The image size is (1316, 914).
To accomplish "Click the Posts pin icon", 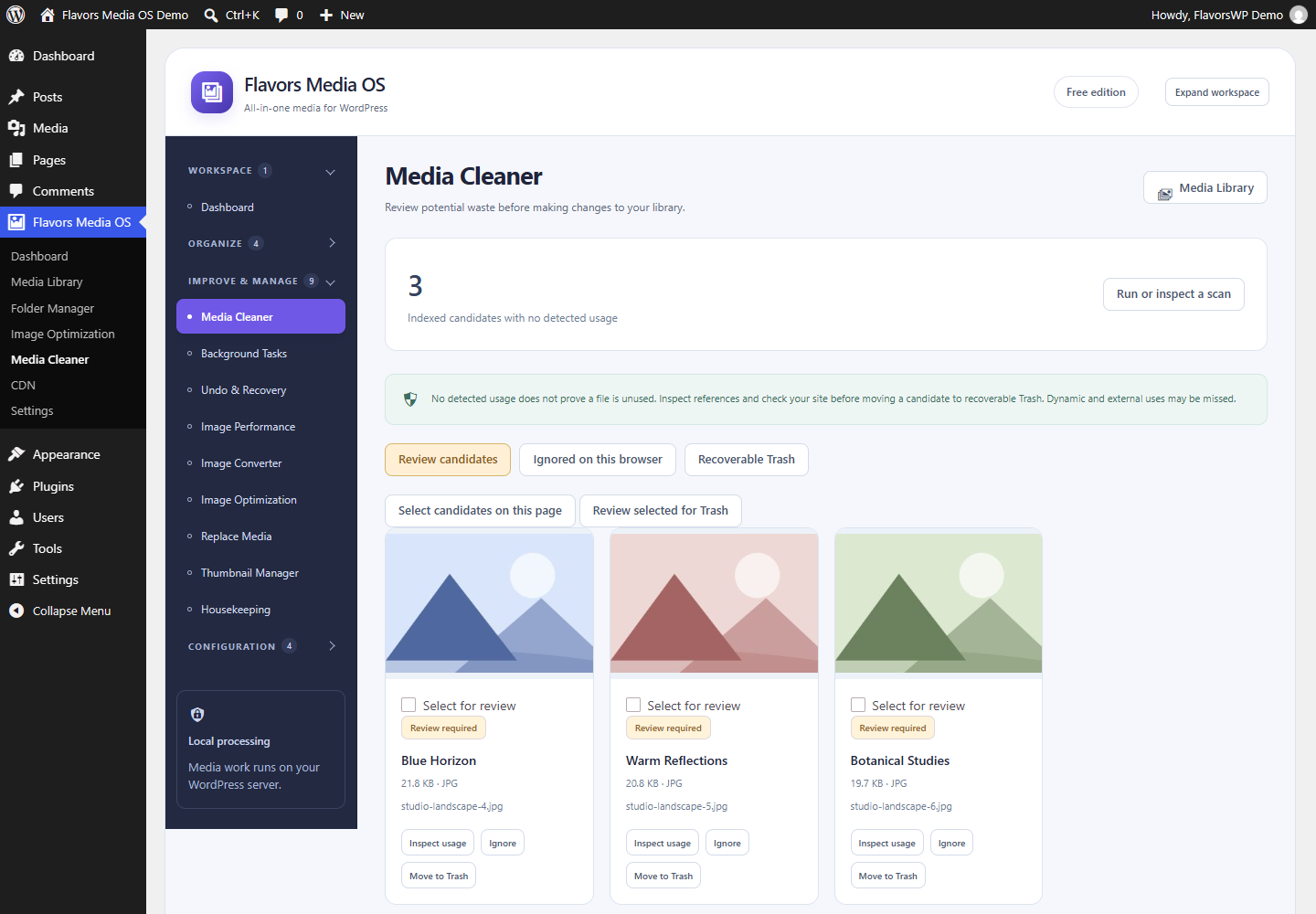I will 16,97.
